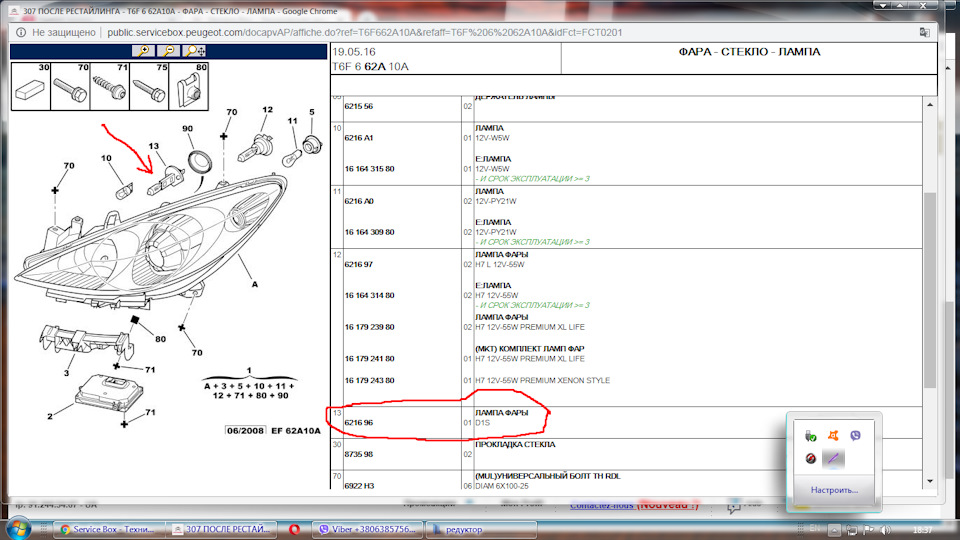This screenshot has height=540, width=960.
Task: Click the scroll-down arrow of parts list
Action: (930, 481)
